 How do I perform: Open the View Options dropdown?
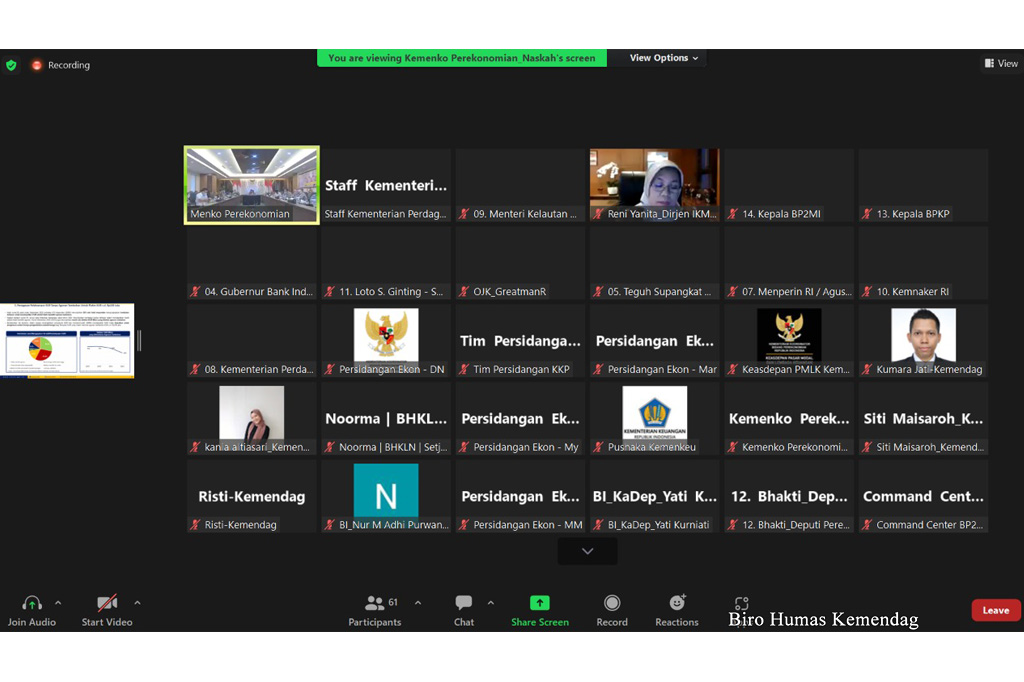[664, 58]
